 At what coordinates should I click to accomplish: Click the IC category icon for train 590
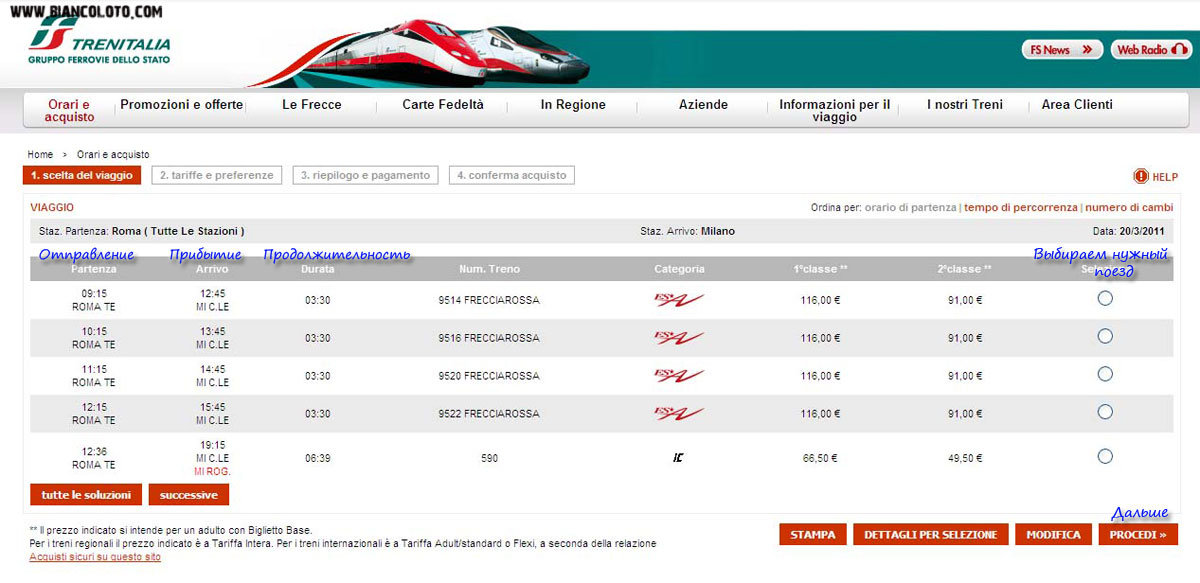679,458
